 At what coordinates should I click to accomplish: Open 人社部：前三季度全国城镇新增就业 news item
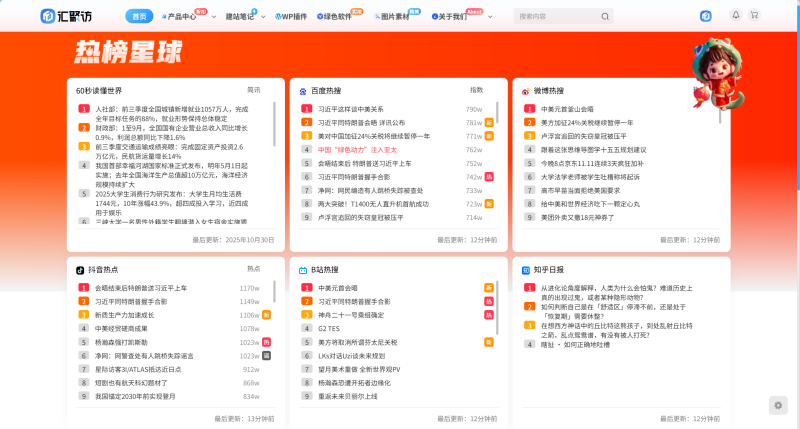tap(171, 114)
